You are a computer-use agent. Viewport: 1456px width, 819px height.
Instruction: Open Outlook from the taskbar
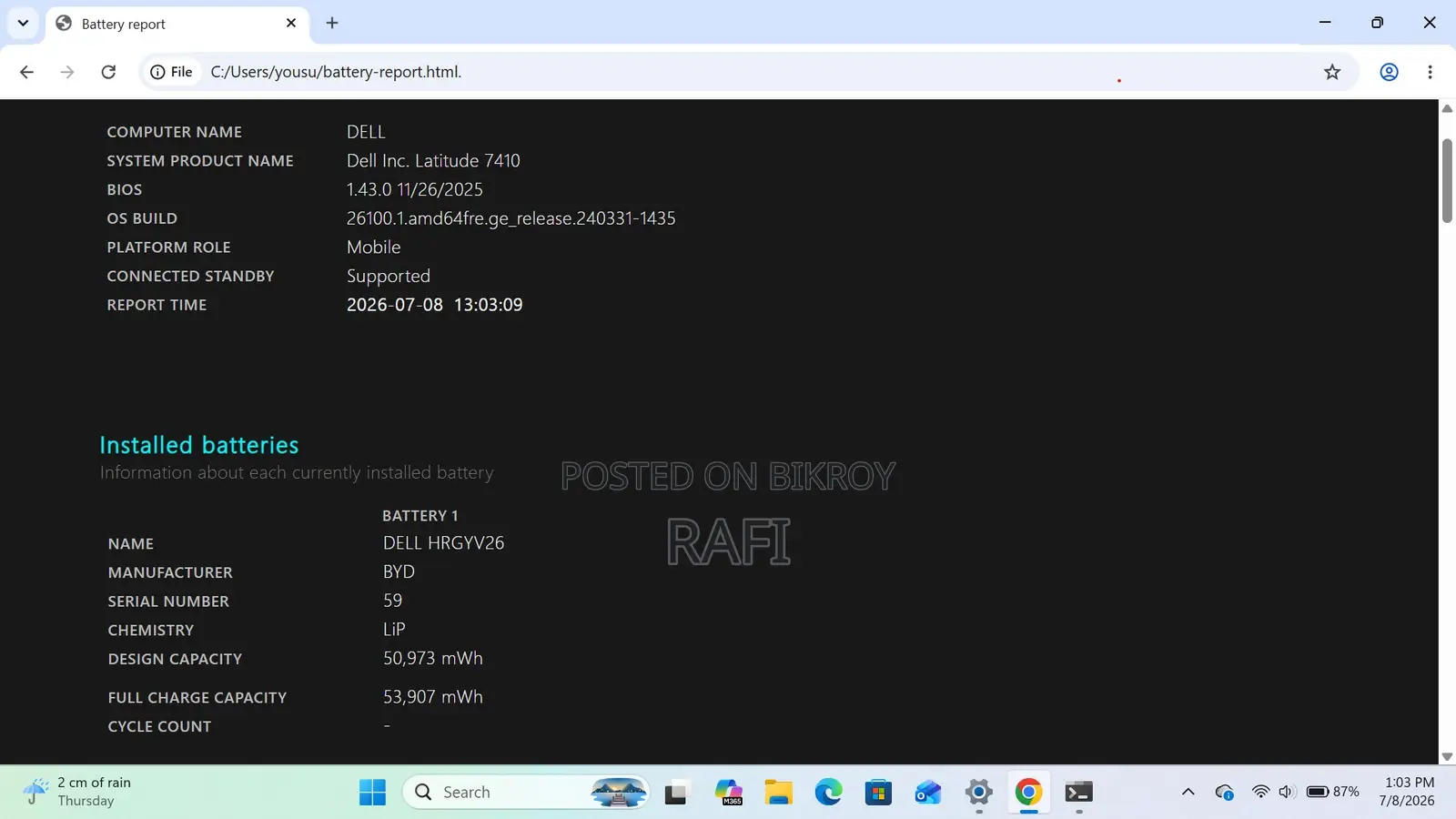pyautogui.click(x=928, y=793)
